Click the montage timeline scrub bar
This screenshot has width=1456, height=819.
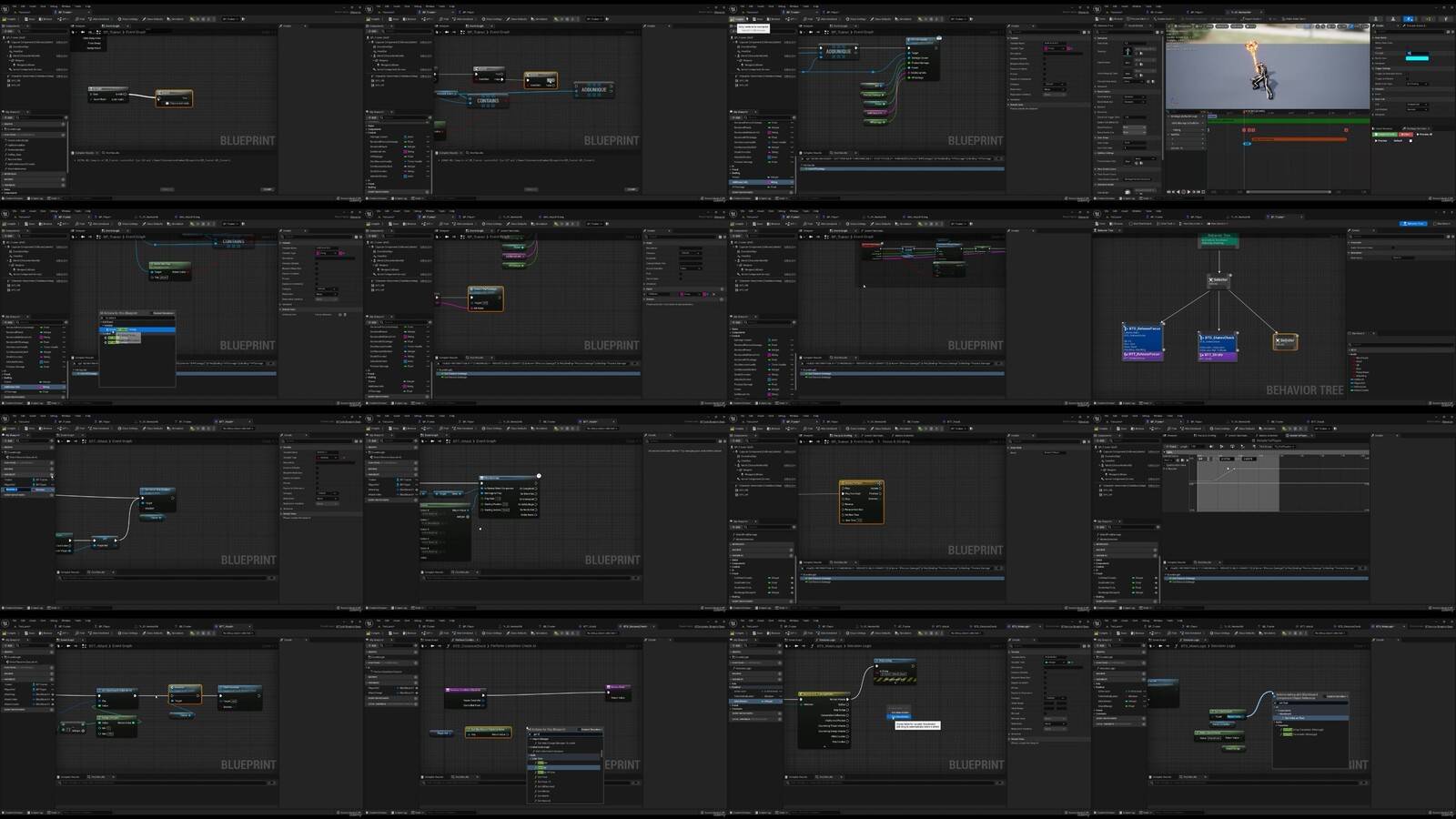pos(1289,192)
